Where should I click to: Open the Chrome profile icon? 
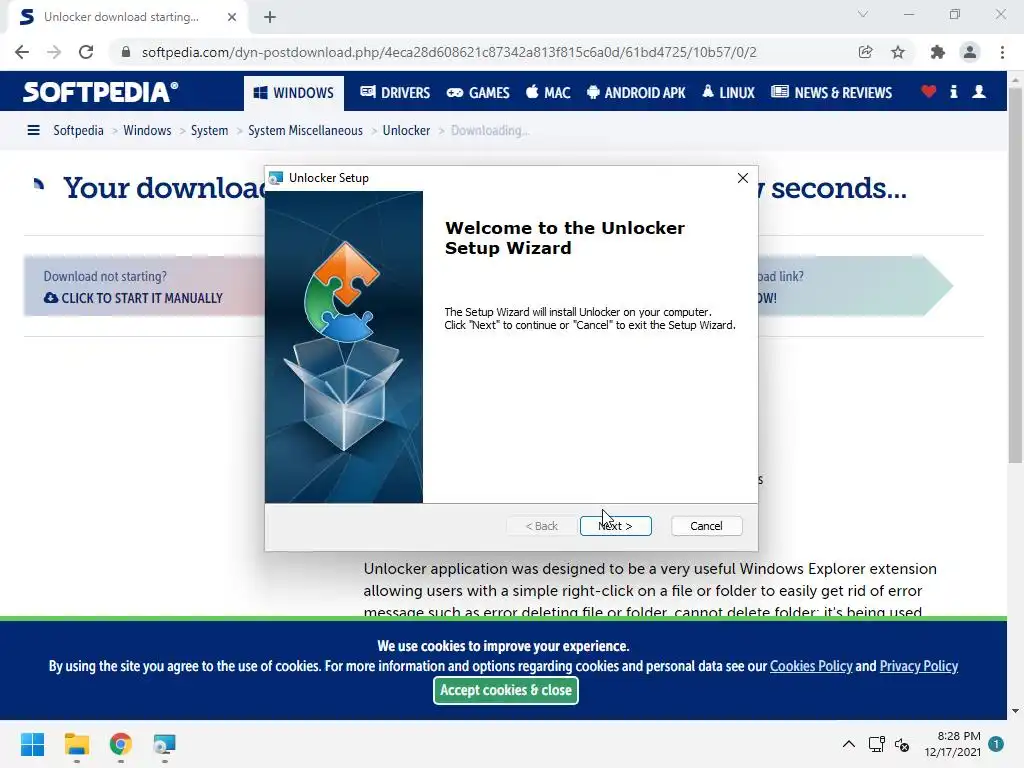tap(970, 52)
